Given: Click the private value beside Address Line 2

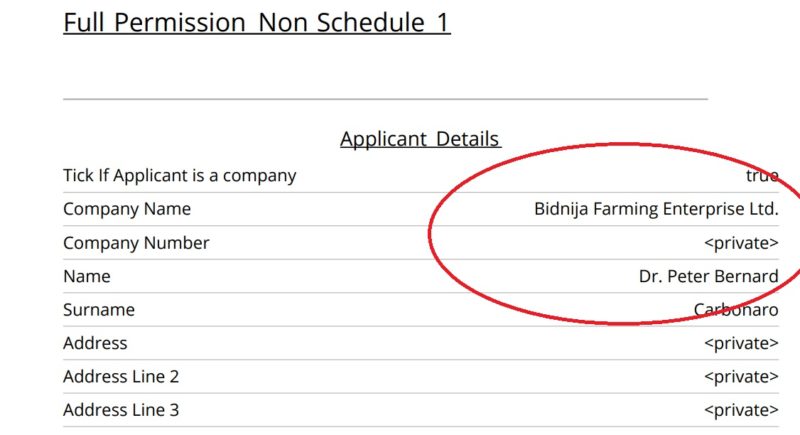Looking at the screenshot, I should tap(741, 377).
